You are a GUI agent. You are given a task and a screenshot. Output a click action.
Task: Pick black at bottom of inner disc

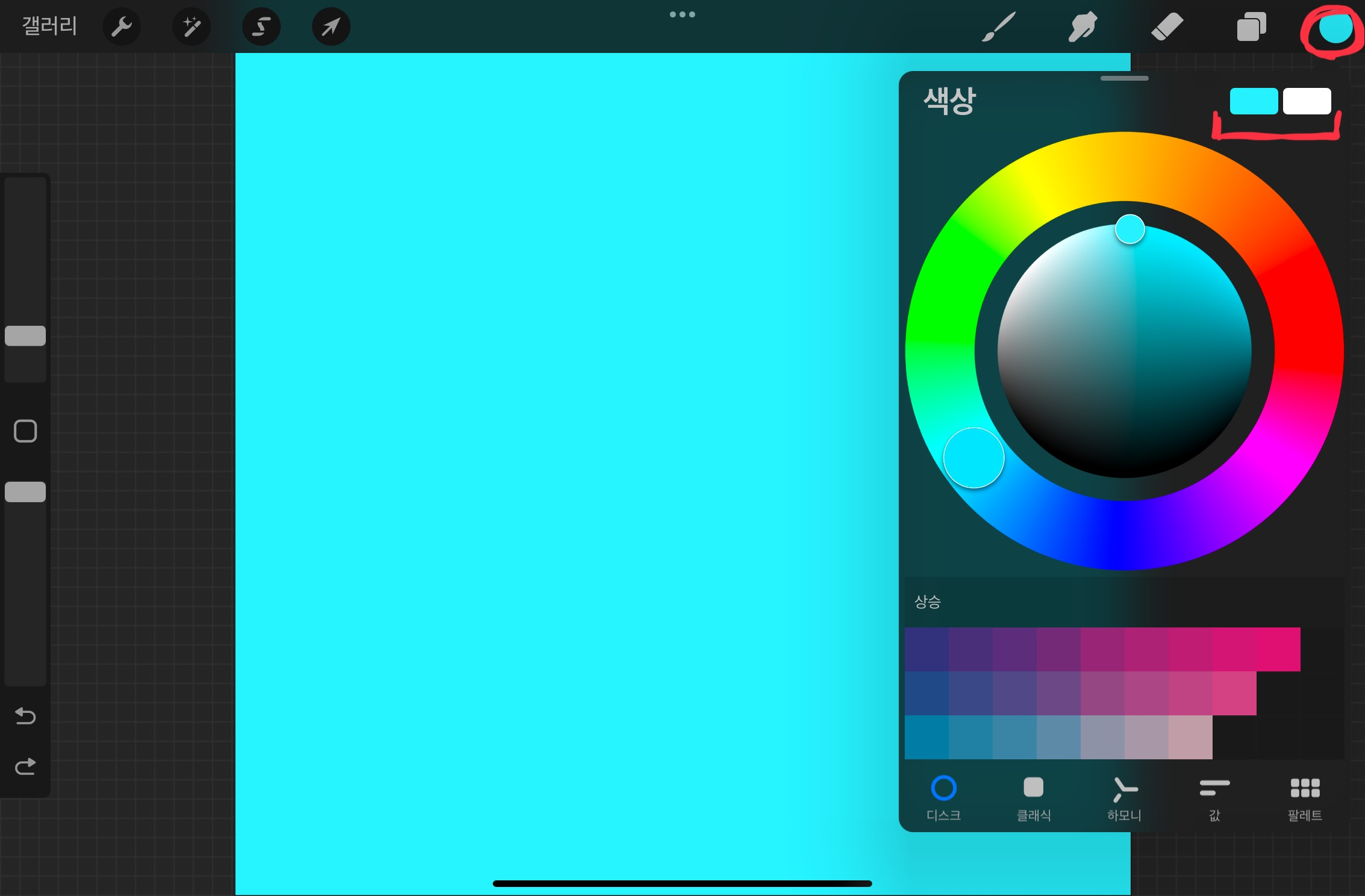click(1124, 470)
